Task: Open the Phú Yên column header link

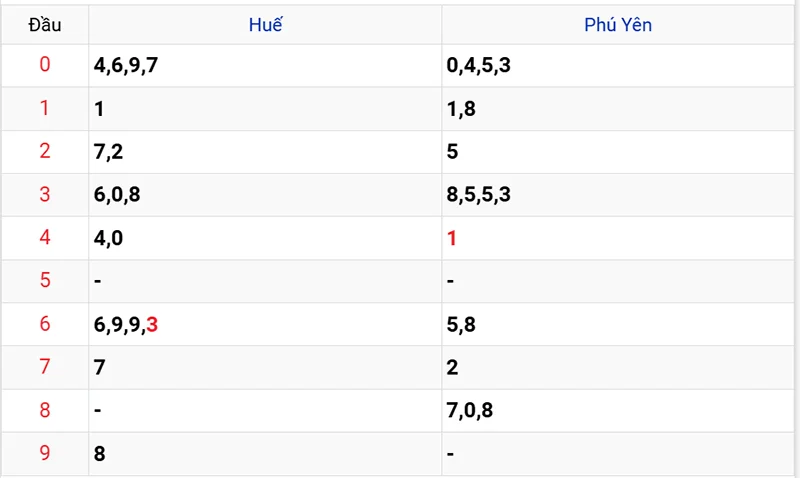Action: [618, 25]
